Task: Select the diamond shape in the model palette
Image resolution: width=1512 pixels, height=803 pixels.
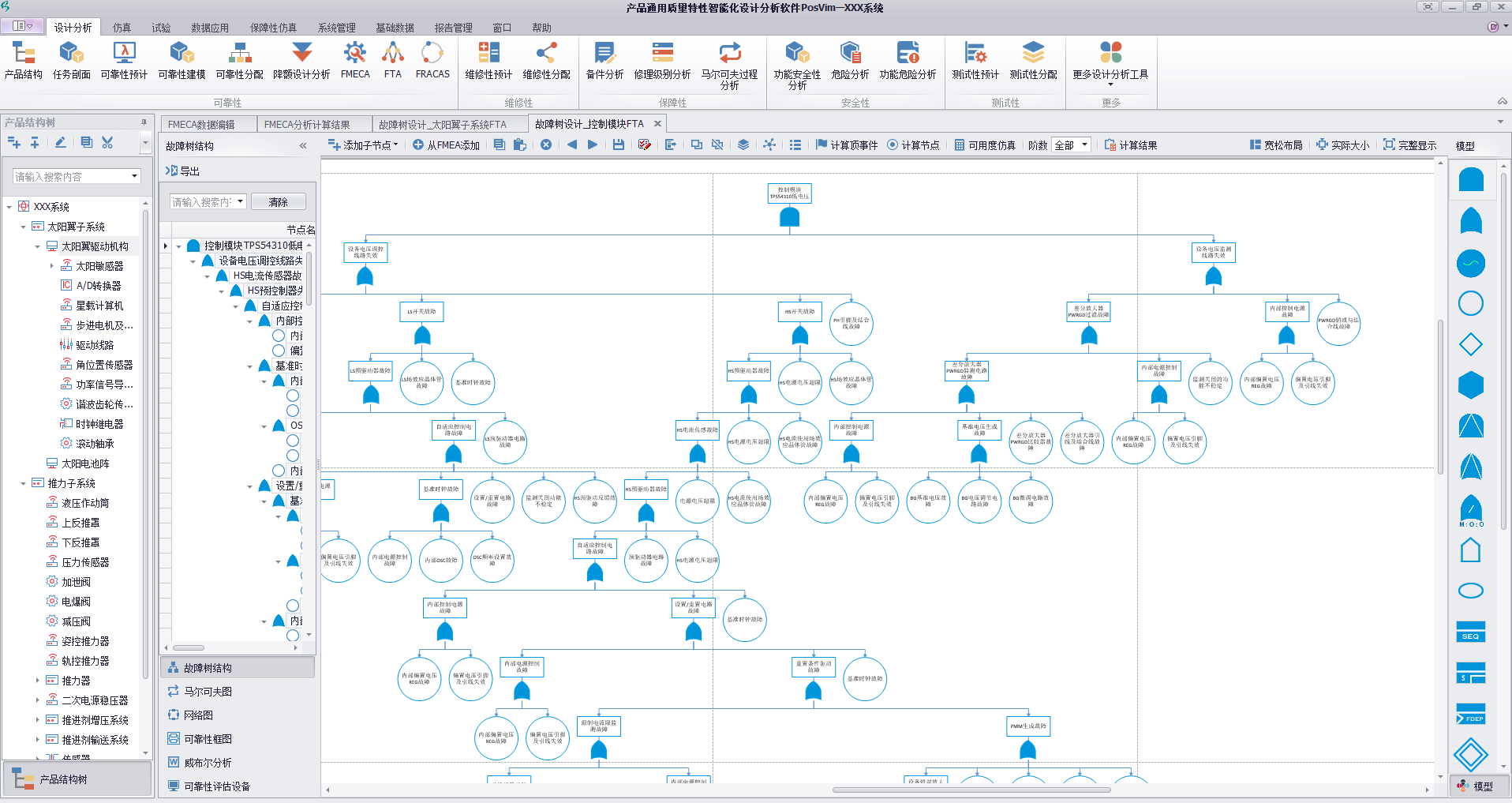Action: pyautogui.click(x=1470, y=344)
